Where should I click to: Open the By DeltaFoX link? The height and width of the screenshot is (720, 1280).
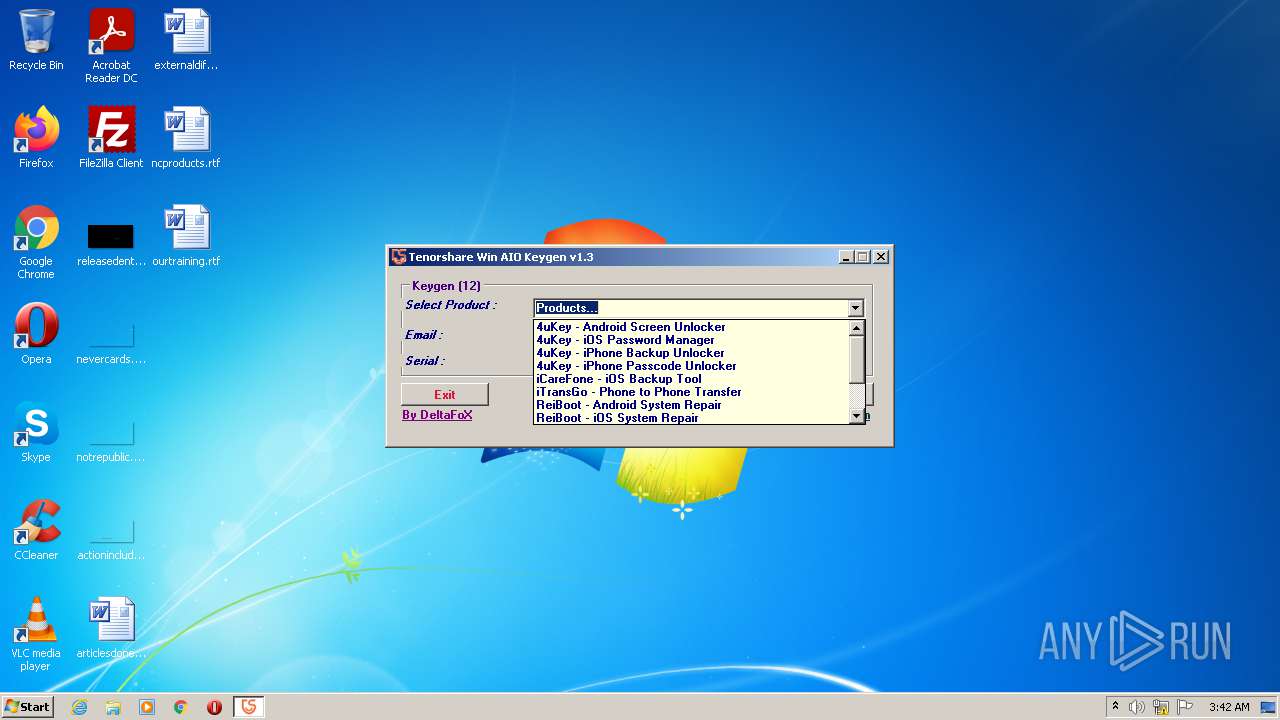coord(437,415)
